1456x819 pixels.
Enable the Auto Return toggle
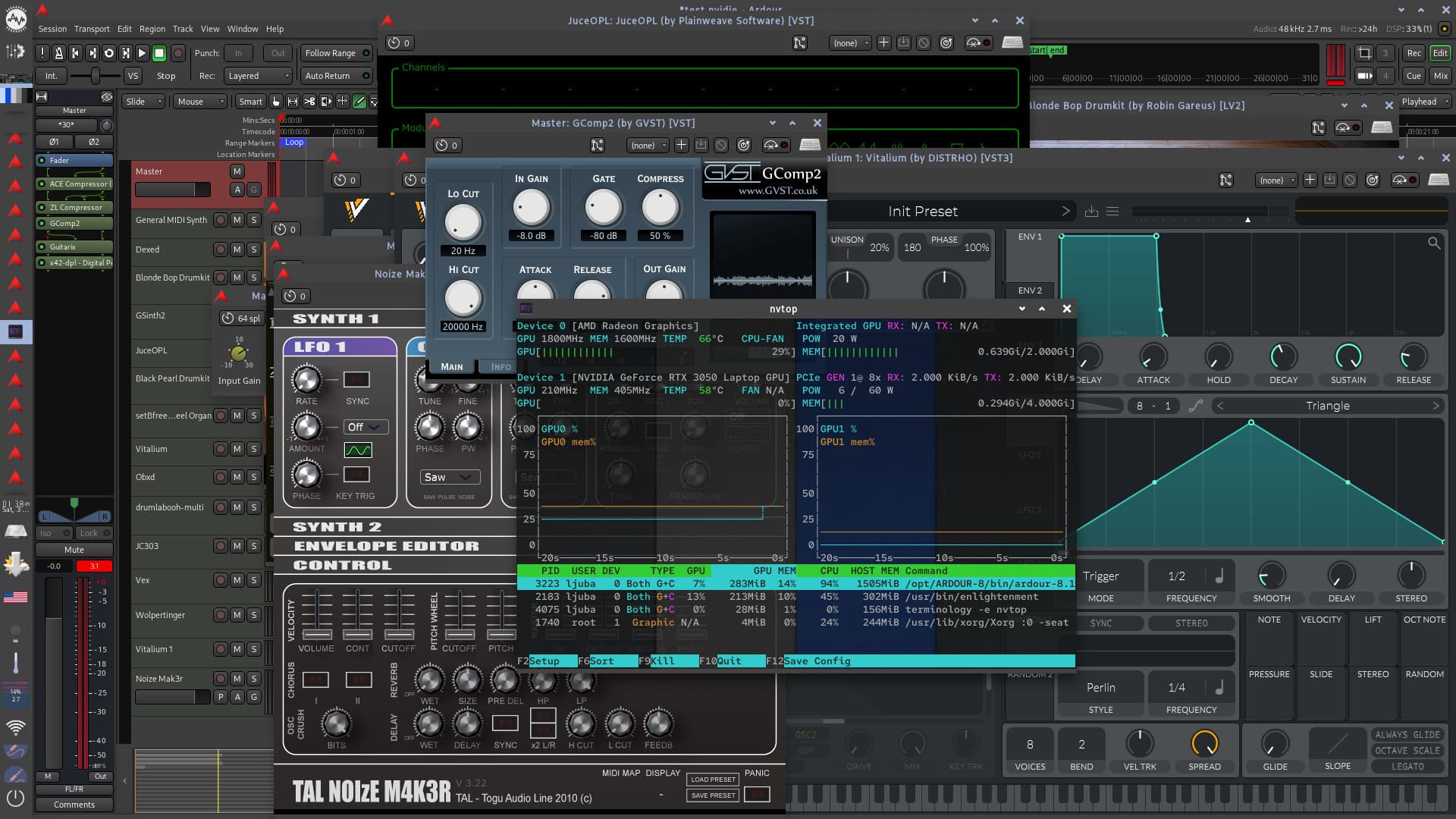337,76
